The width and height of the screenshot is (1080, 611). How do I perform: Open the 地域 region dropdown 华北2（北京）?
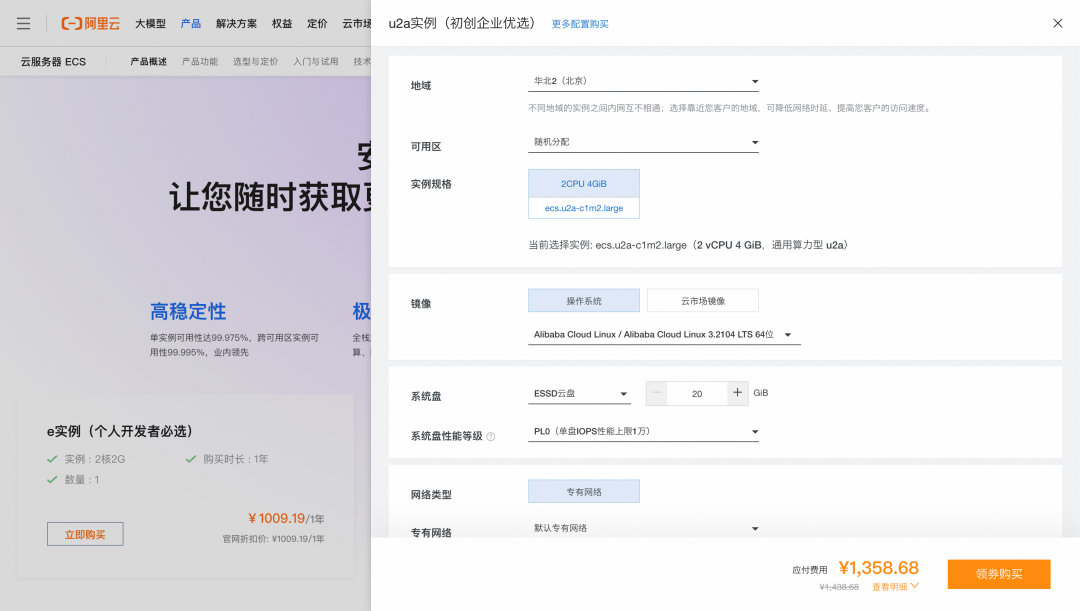tap(643, 81)
